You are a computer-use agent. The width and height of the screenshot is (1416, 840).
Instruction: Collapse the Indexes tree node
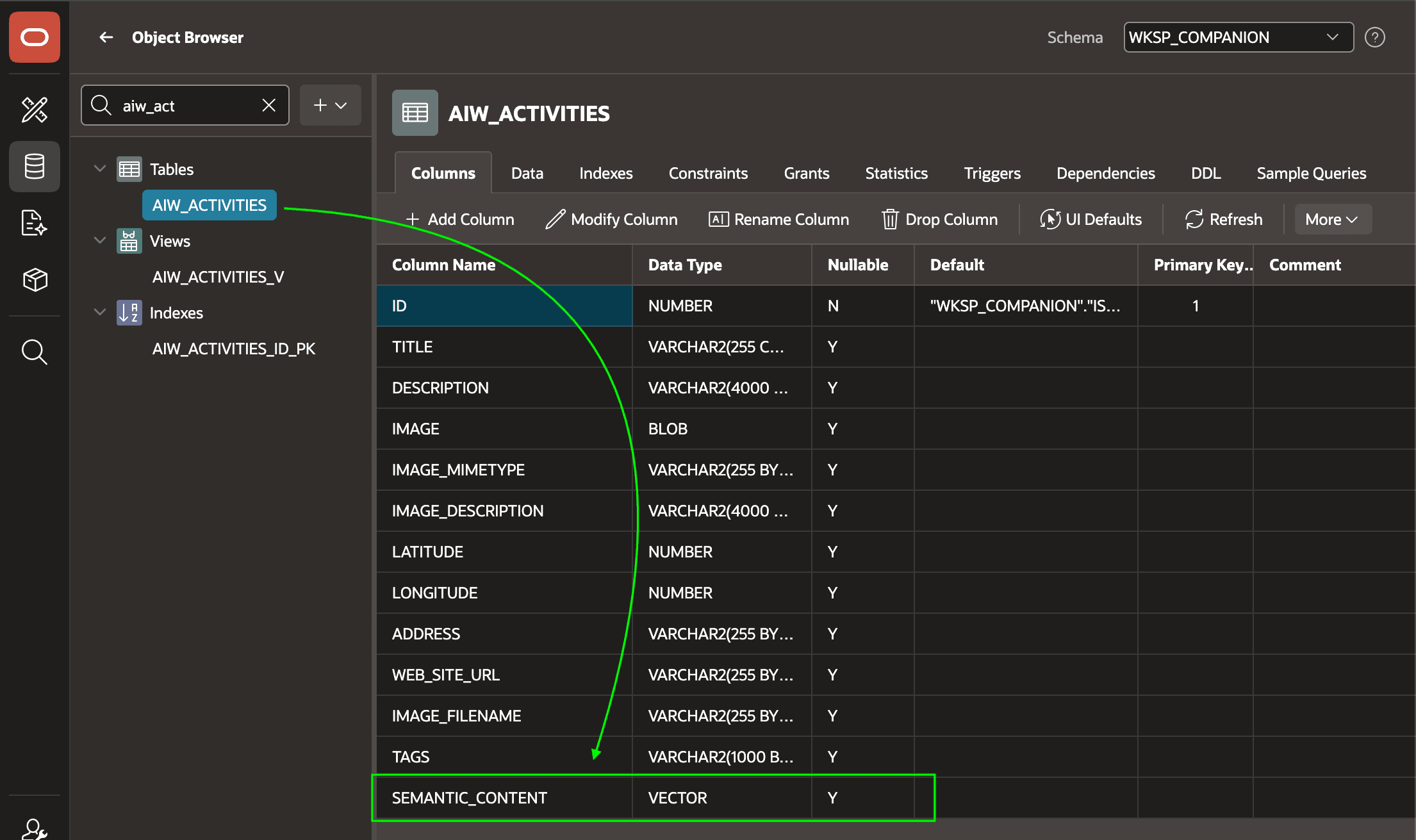100,313
